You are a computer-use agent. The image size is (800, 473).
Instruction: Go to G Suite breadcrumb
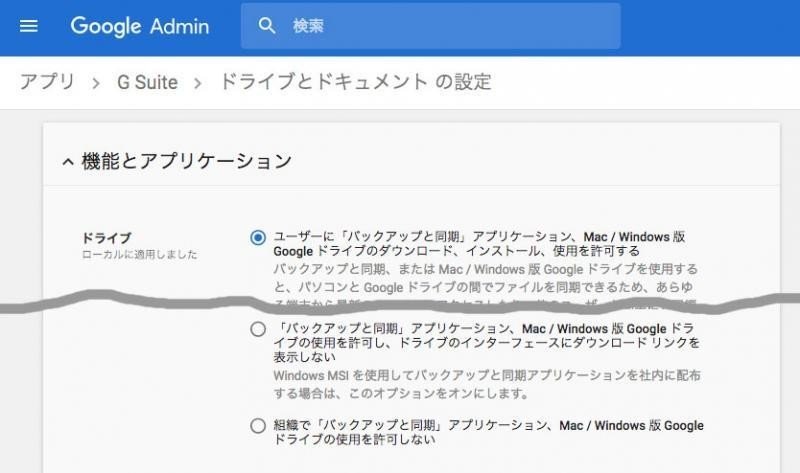point(147,82)
